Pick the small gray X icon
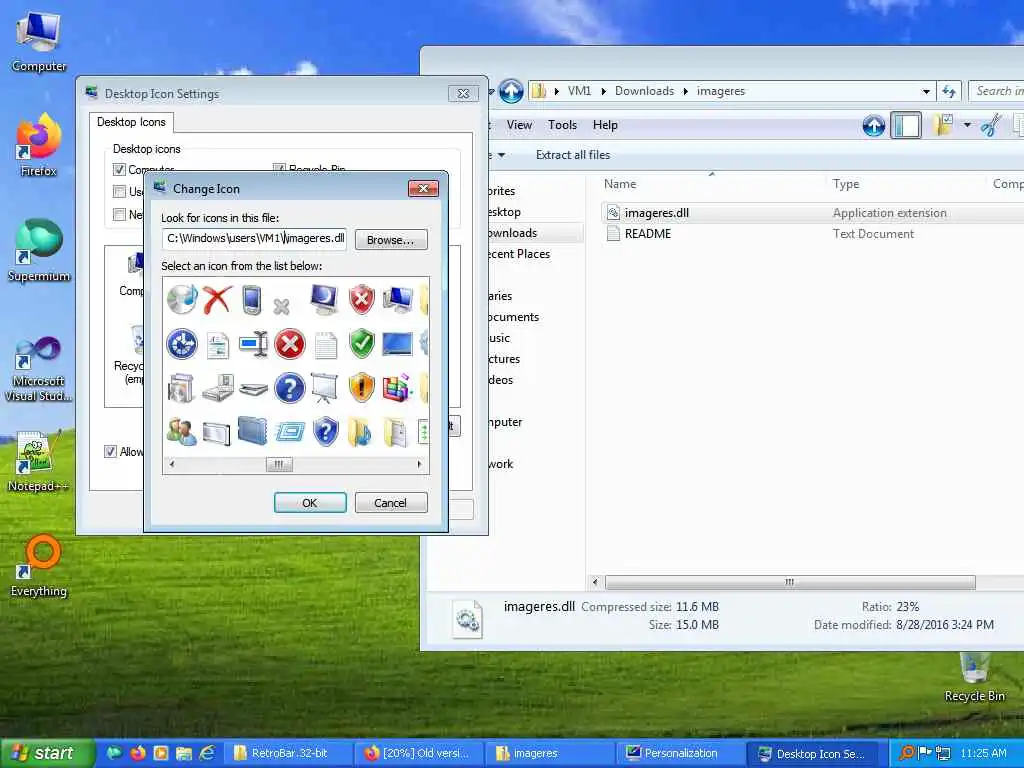The height and width of the screenshot is (768, 1024). 281,306
